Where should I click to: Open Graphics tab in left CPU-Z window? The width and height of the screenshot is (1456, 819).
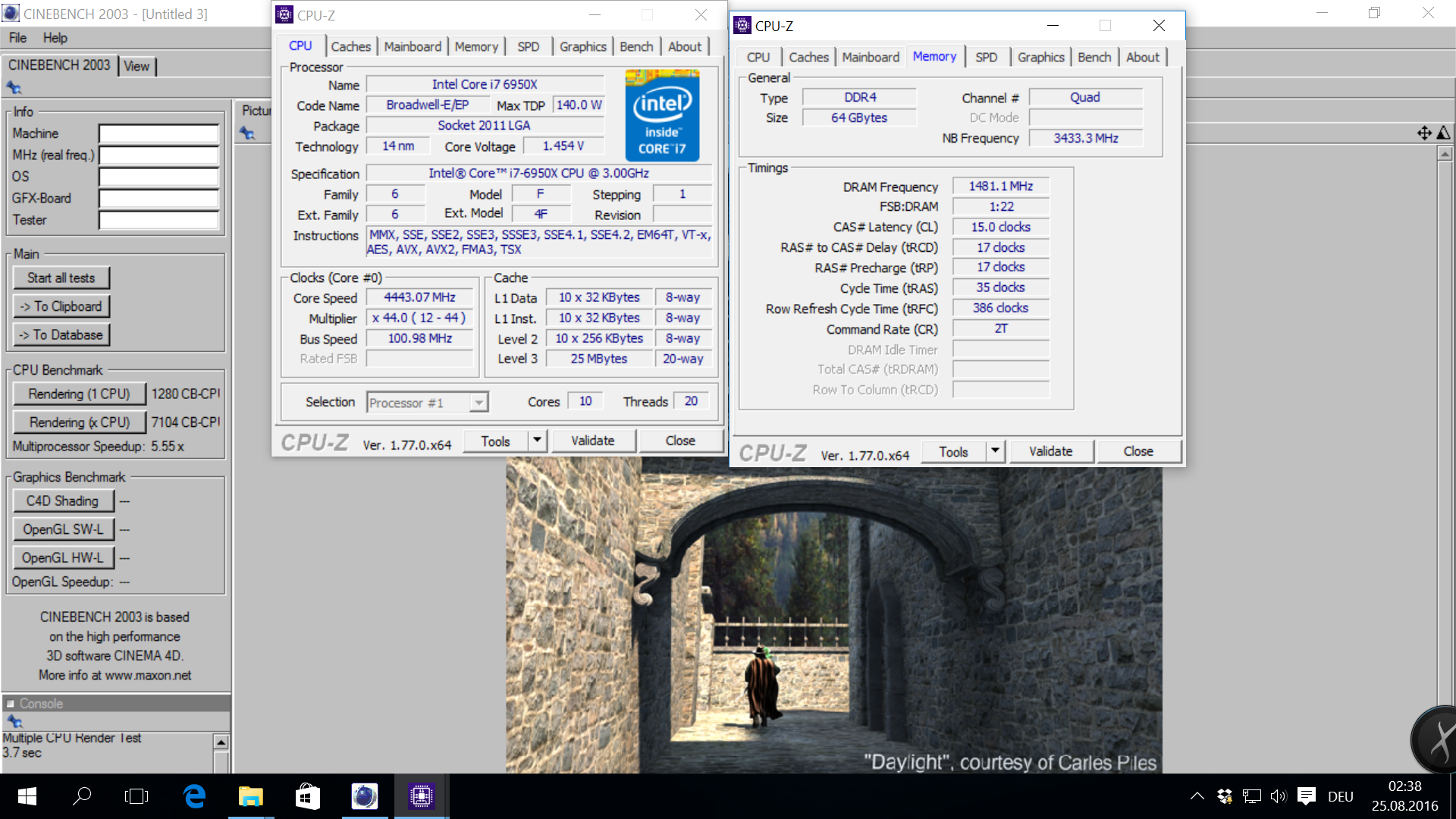tap(582, 46)
